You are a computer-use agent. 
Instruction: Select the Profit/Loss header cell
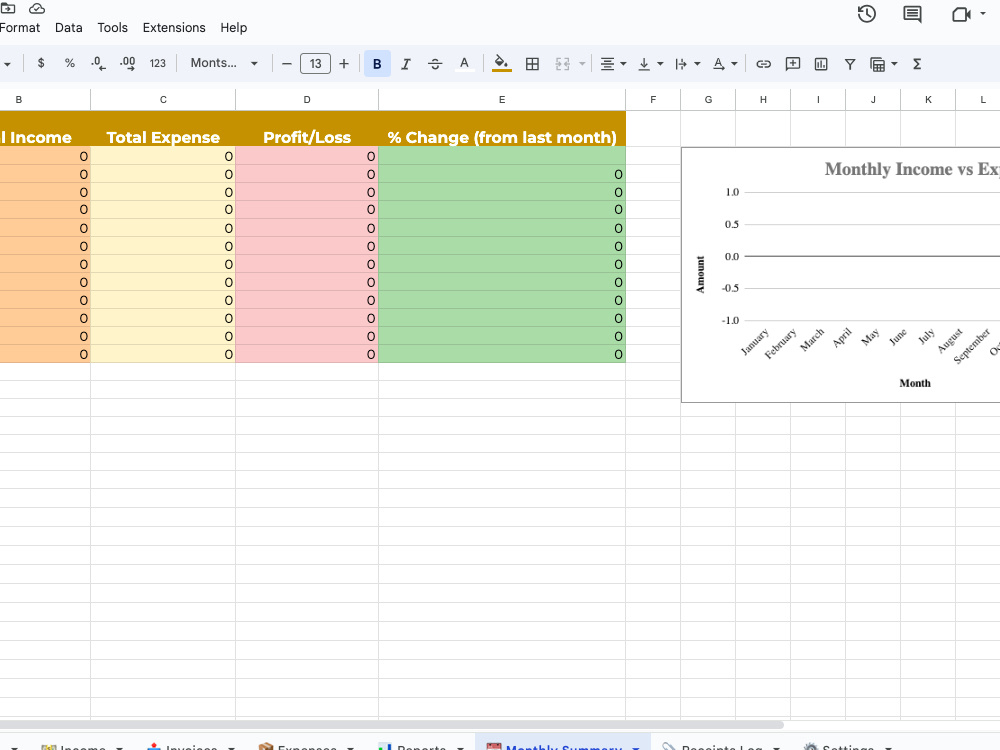pos(307,129)
